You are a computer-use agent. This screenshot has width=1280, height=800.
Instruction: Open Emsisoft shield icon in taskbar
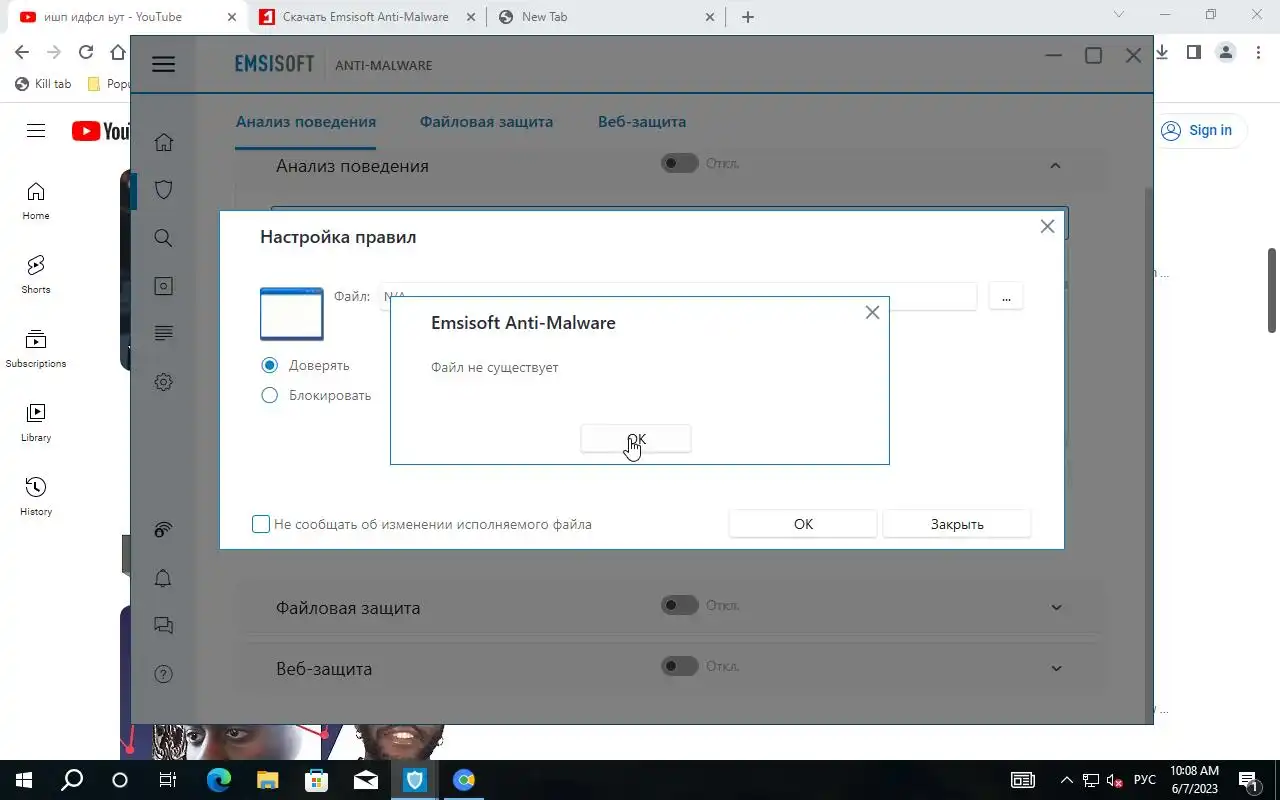pos(414,780)
